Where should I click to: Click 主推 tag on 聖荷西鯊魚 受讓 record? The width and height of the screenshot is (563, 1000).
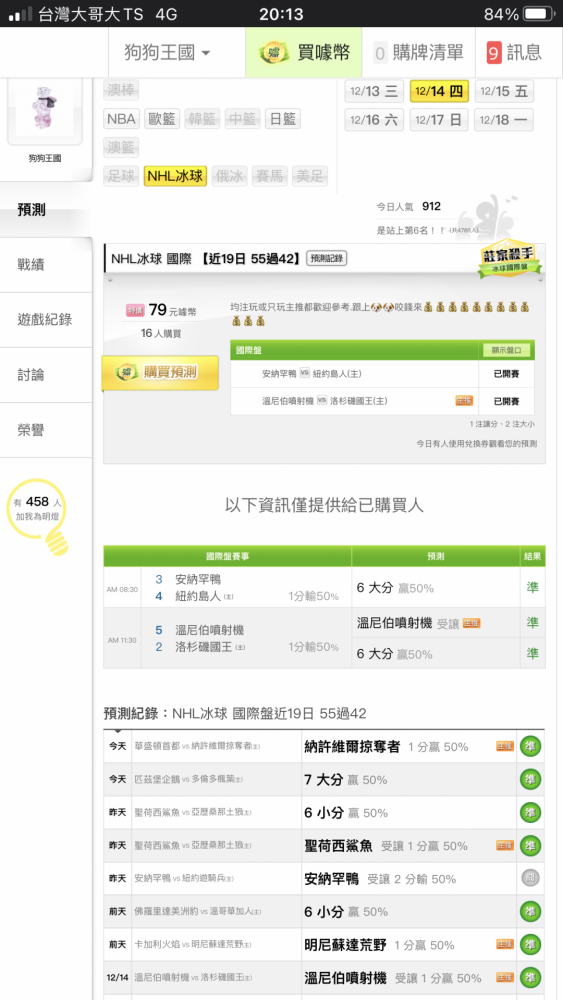[505, 846]
